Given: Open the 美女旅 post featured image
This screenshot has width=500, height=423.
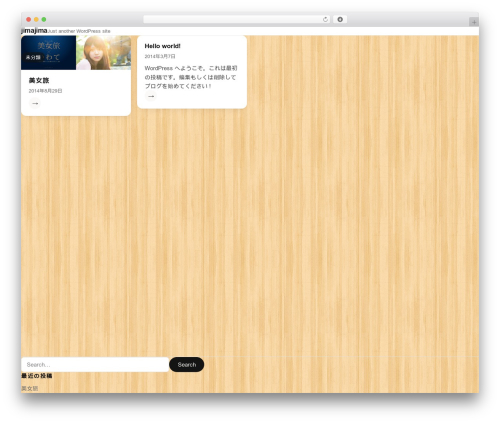Looking at the screenshot, I should pos(76,53).
